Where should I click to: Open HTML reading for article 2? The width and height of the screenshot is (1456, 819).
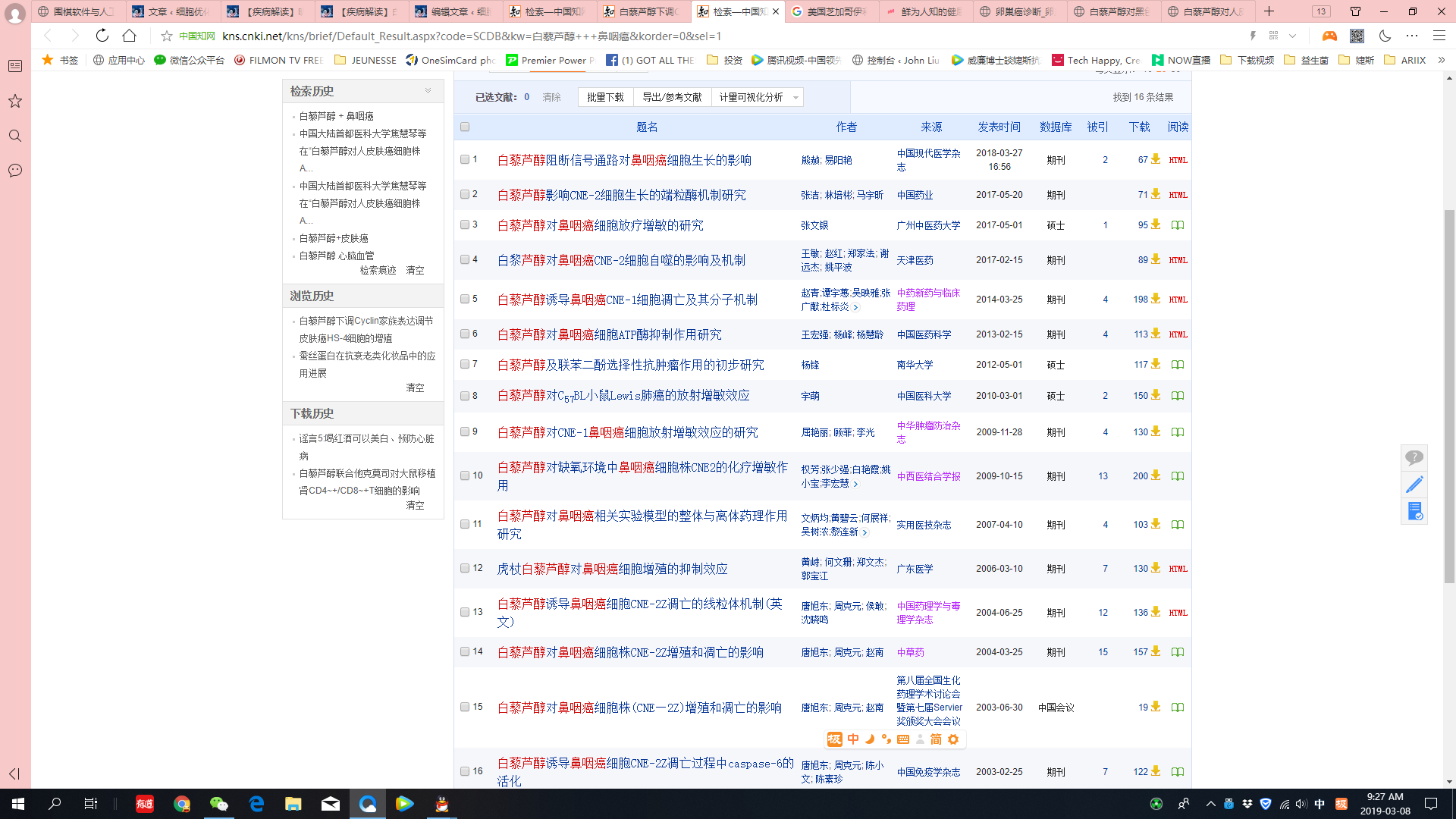[x=1178, y=195]
